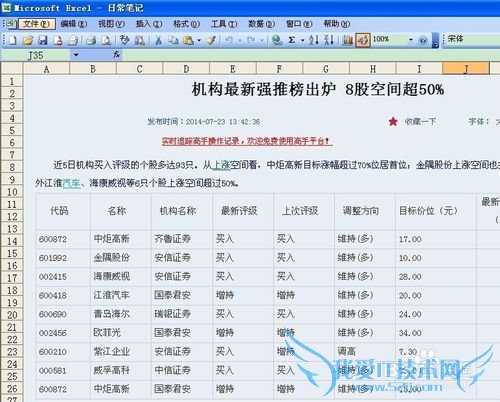
Task: Toggle the Drawing toolbar button
Action: pos(363,40)
